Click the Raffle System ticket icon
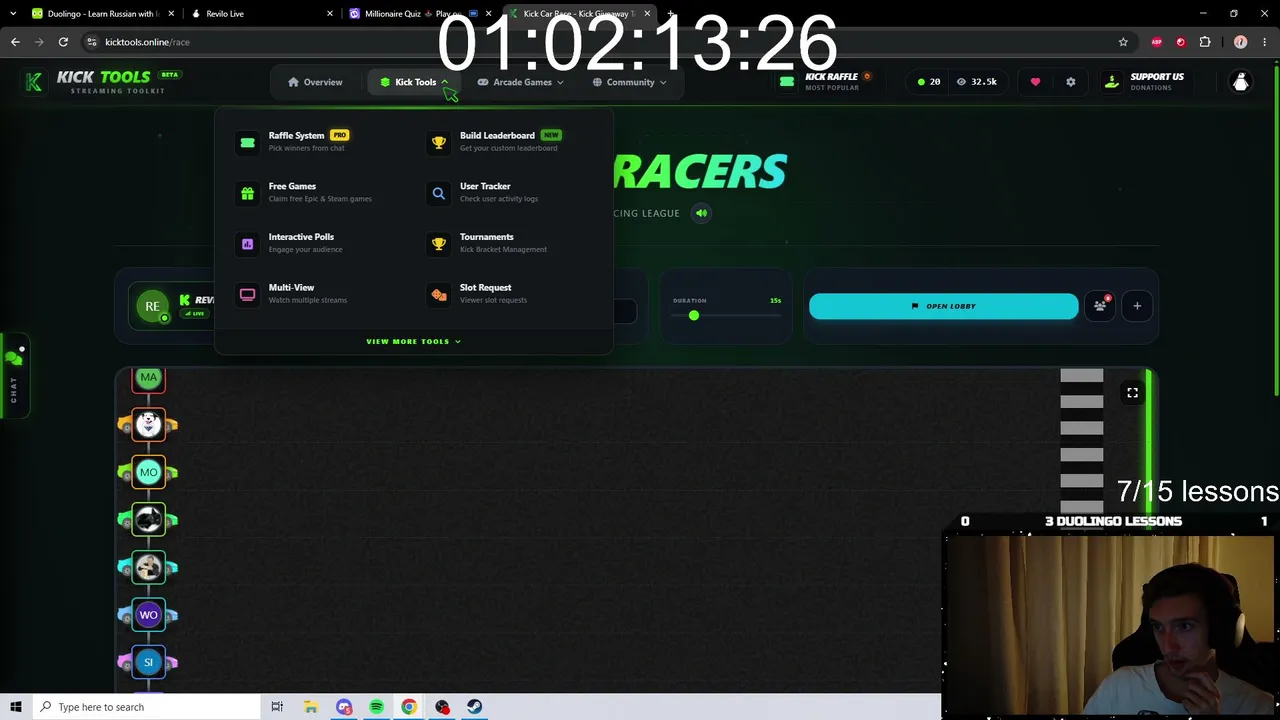The image size is (1280, 720). pyautogui.click(x=247, y=143)
